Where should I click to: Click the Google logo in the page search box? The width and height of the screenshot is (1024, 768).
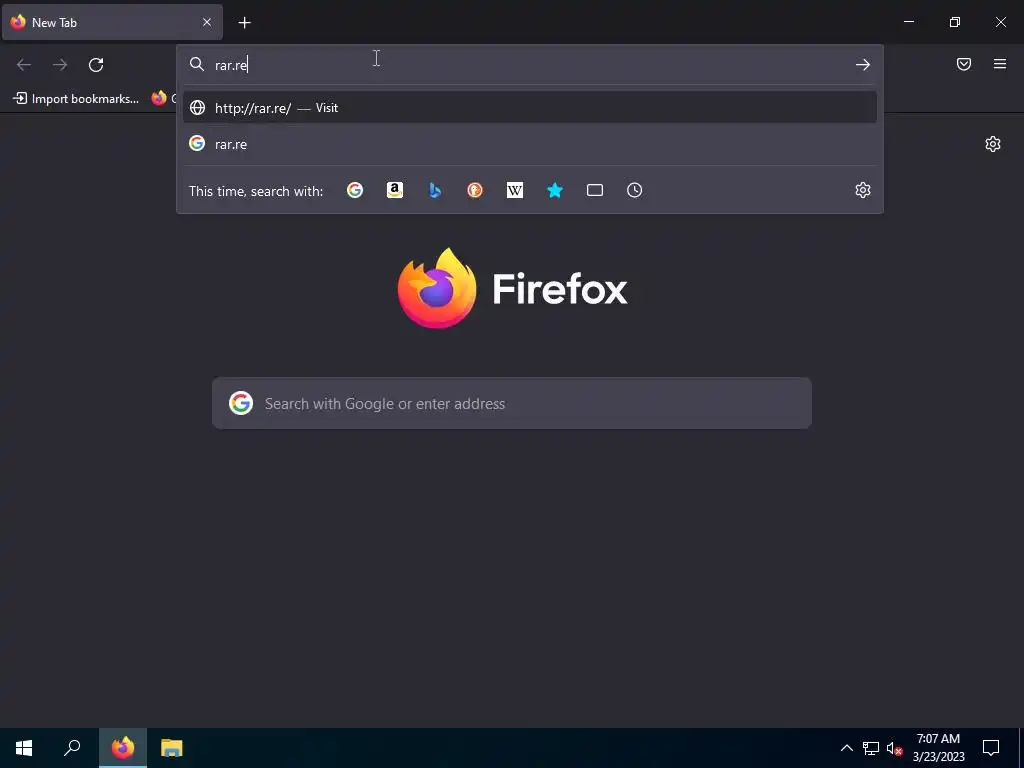pos(241,403)
